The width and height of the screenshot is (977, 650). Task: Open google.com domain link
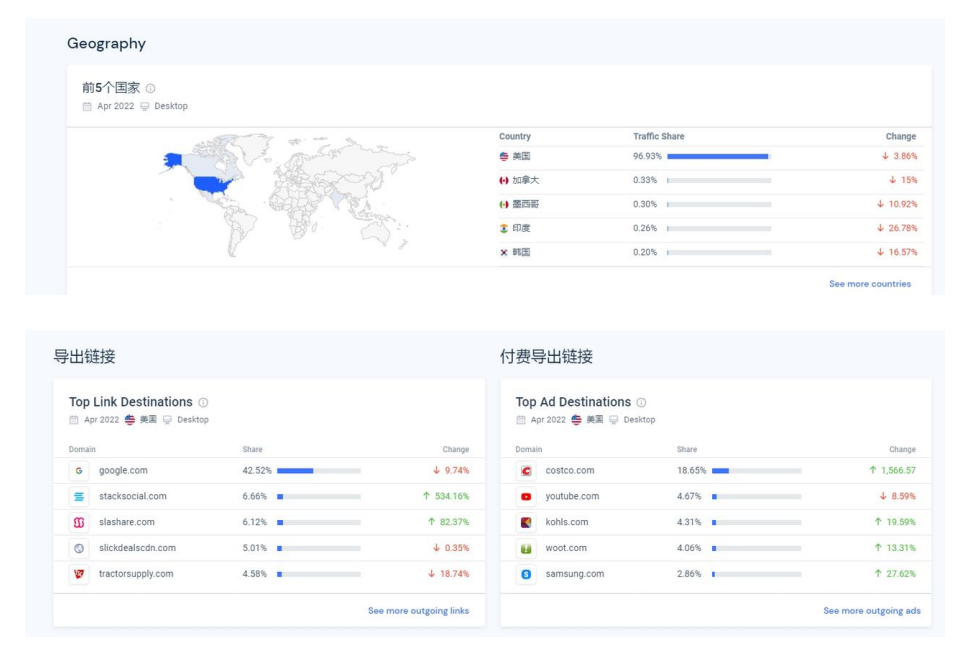point(123,471)
